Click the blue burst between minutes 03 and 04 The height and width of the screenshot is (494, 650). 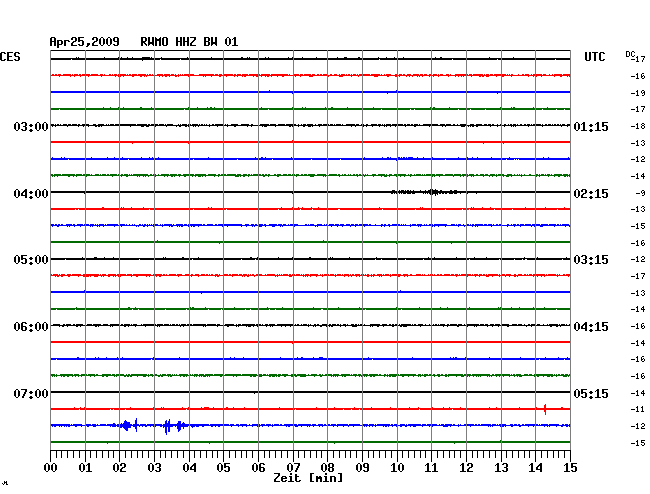click(174, 426)
